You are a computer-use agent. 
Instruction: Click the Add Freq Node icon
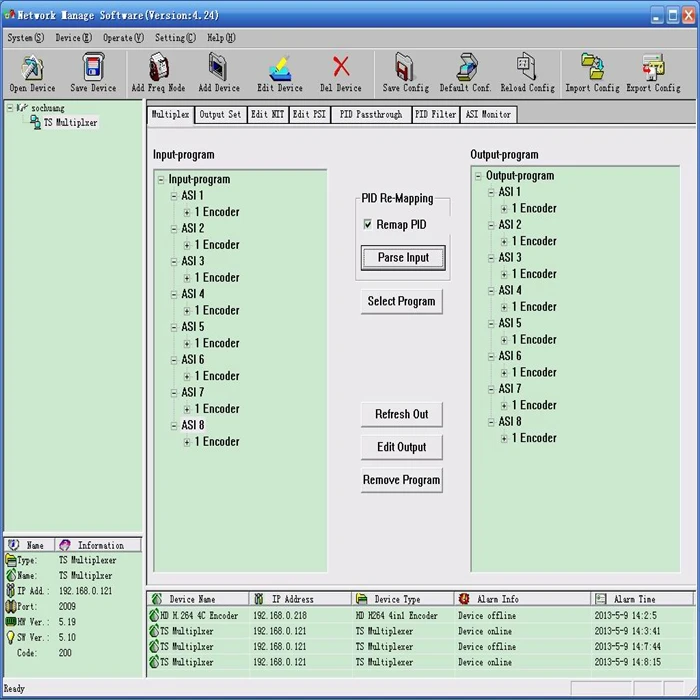tap(158, 67)
